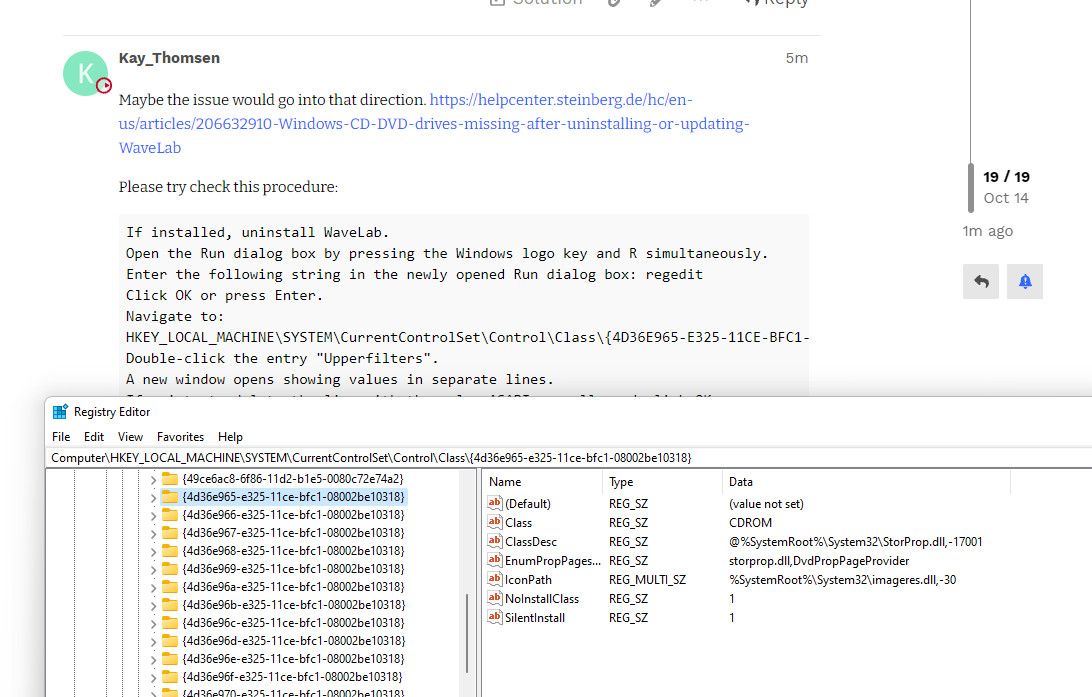This screenshot has height=697, width=1092.
Task: Click the @%SystemRoot%\System32\StorProp.dll,-17001 value
Action: coord(855,541)
